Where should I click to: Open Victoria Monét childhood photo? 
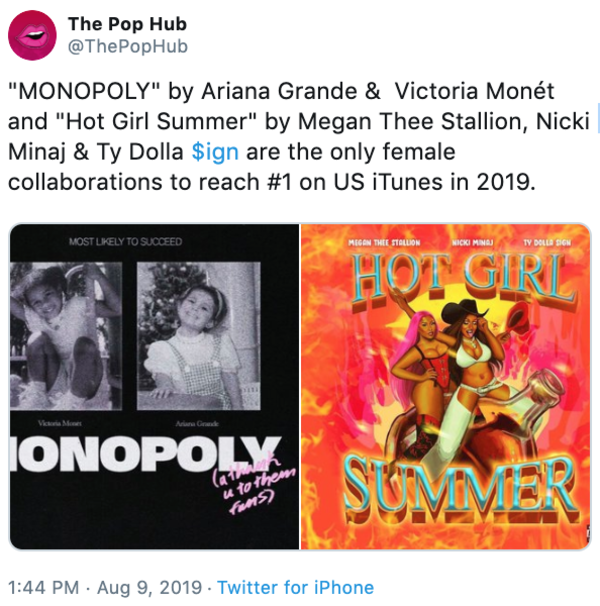pyautogui.click(x=66, y=335)
